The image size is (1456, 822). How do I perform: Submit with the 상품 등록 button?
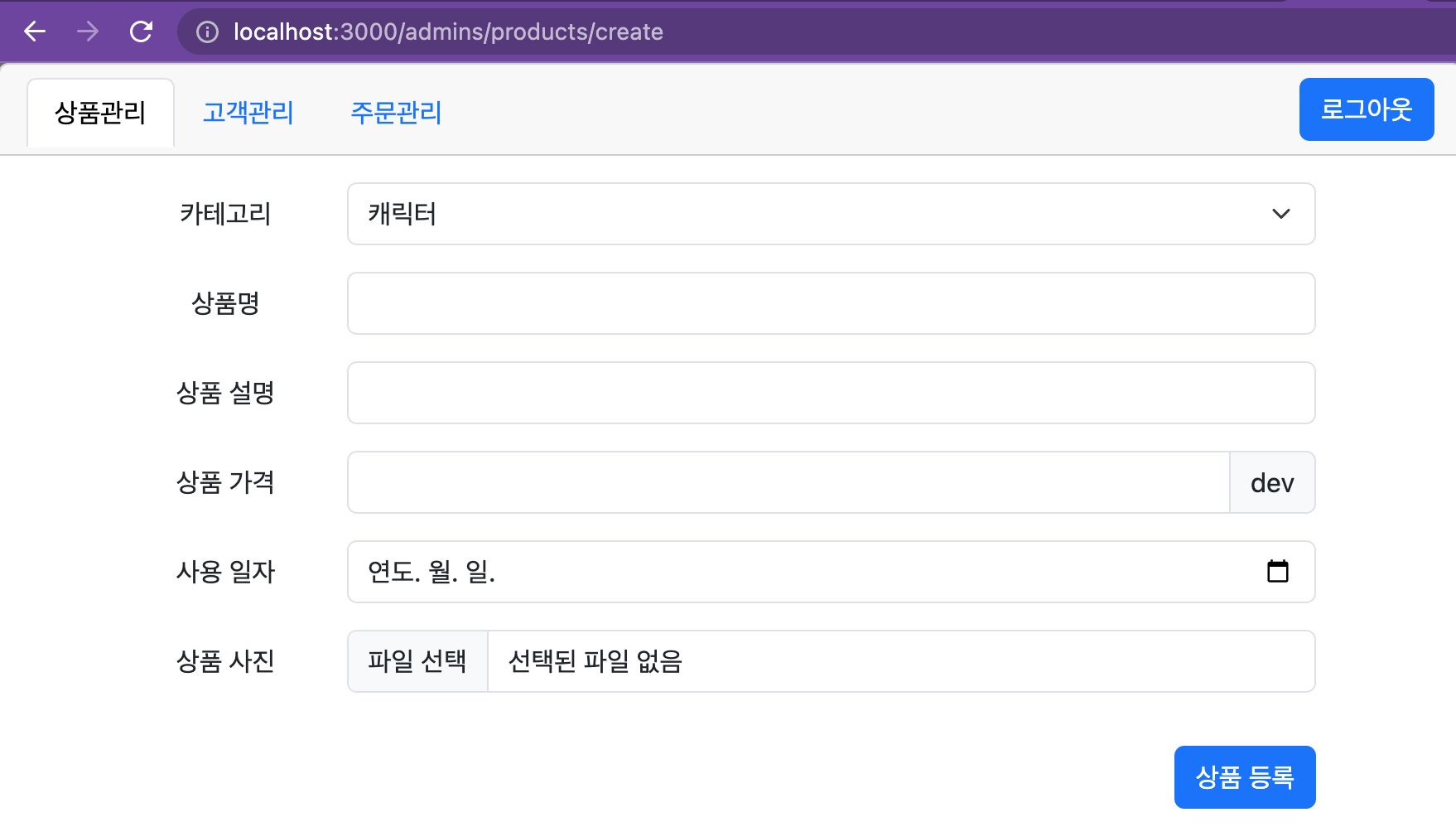[1245, 777]
